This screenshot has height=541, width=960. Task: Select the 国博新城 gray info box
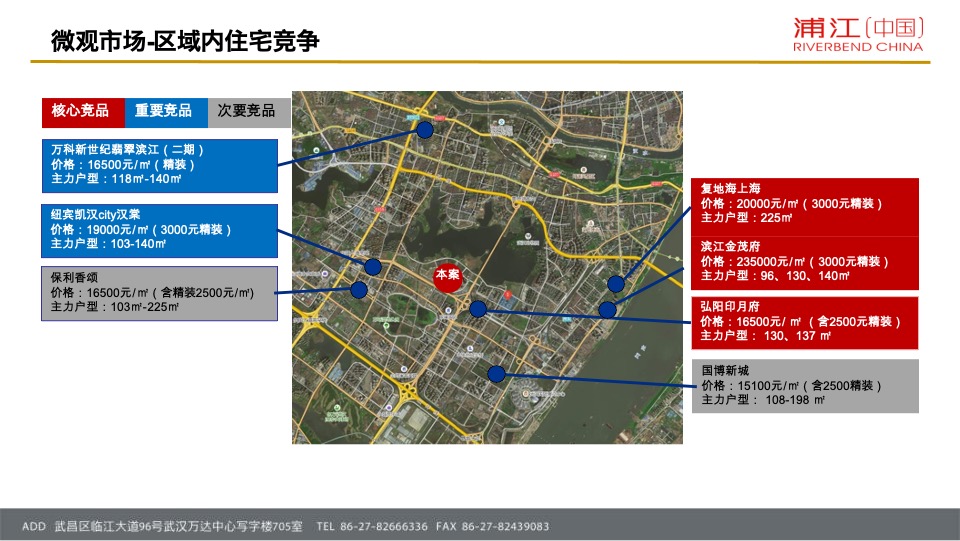(805, 386)
